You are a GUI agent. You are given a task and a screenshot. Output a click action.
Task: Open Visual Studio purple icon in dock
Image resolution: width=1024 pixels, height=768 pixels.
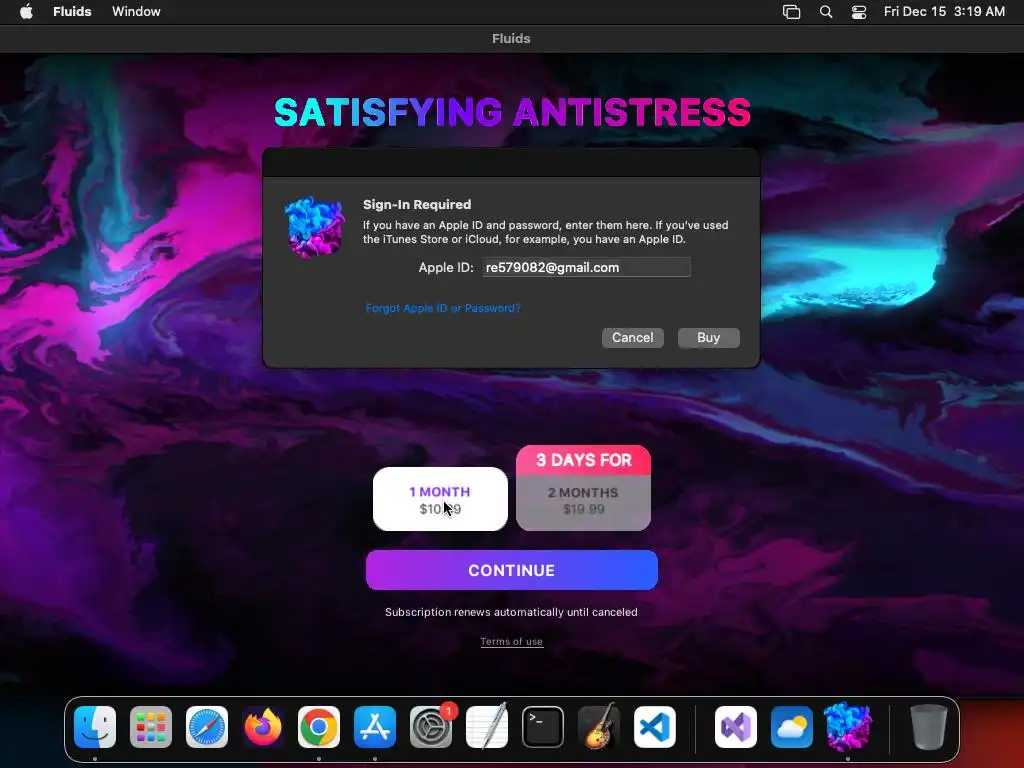coord(736,727)
